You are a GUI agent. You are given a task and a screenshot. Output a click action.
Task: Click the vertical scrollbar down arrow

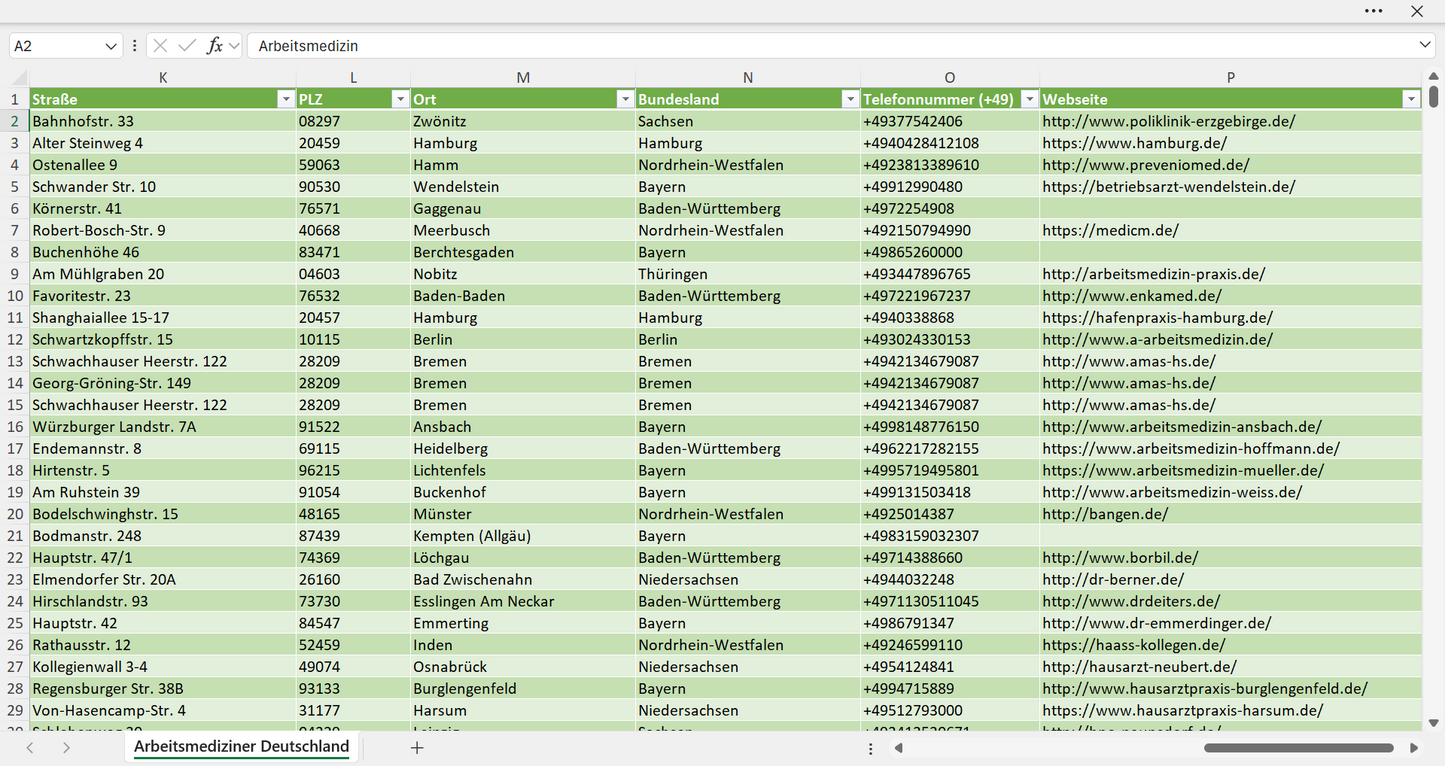1434,722
